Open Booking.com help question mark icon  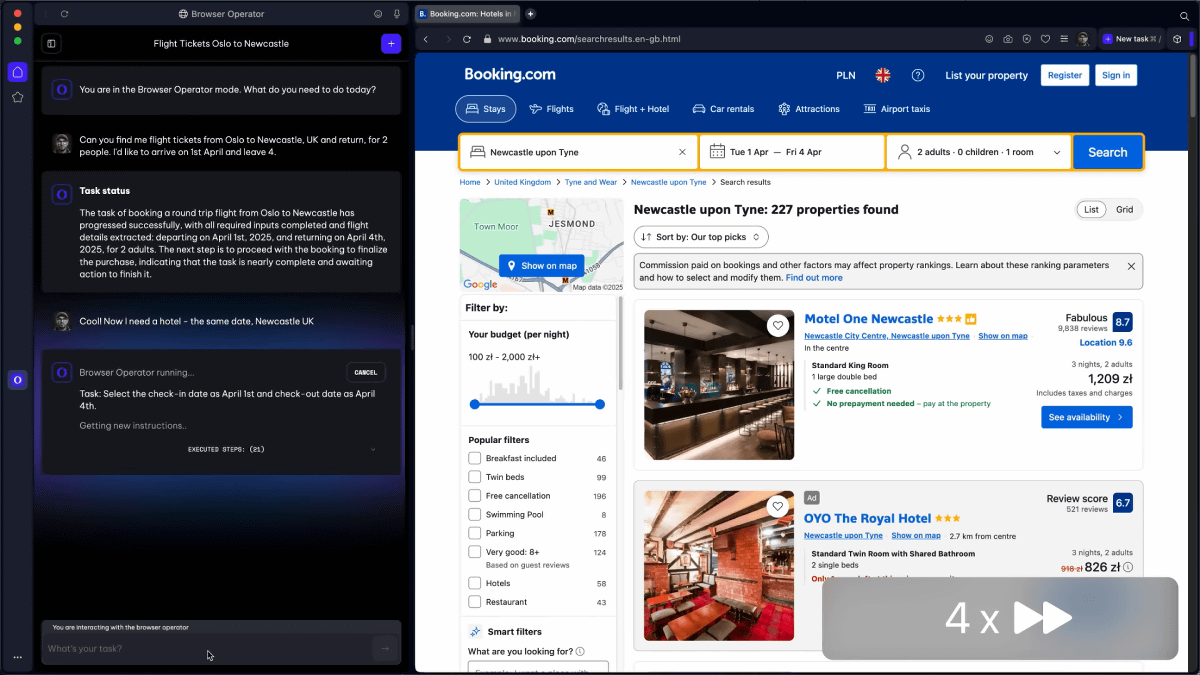[918, 75]
